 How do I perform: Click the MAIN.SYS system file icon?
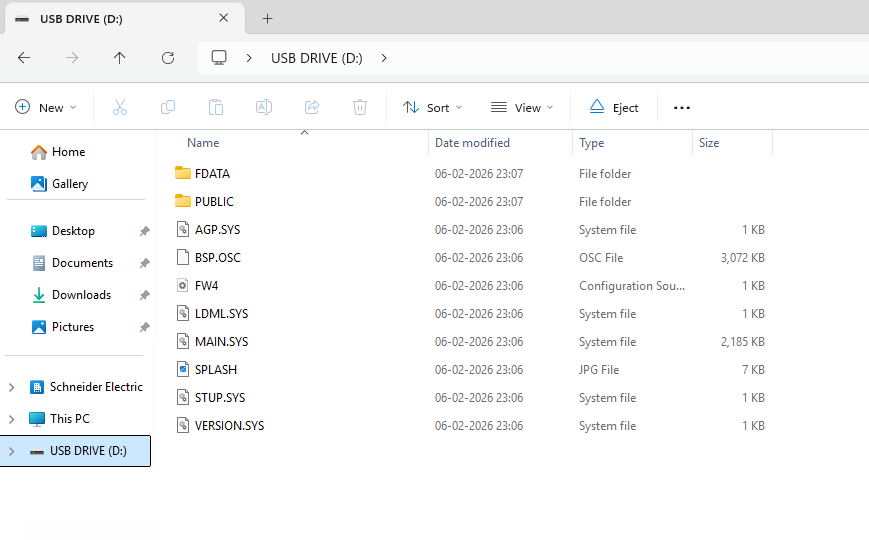click(183, 342)
